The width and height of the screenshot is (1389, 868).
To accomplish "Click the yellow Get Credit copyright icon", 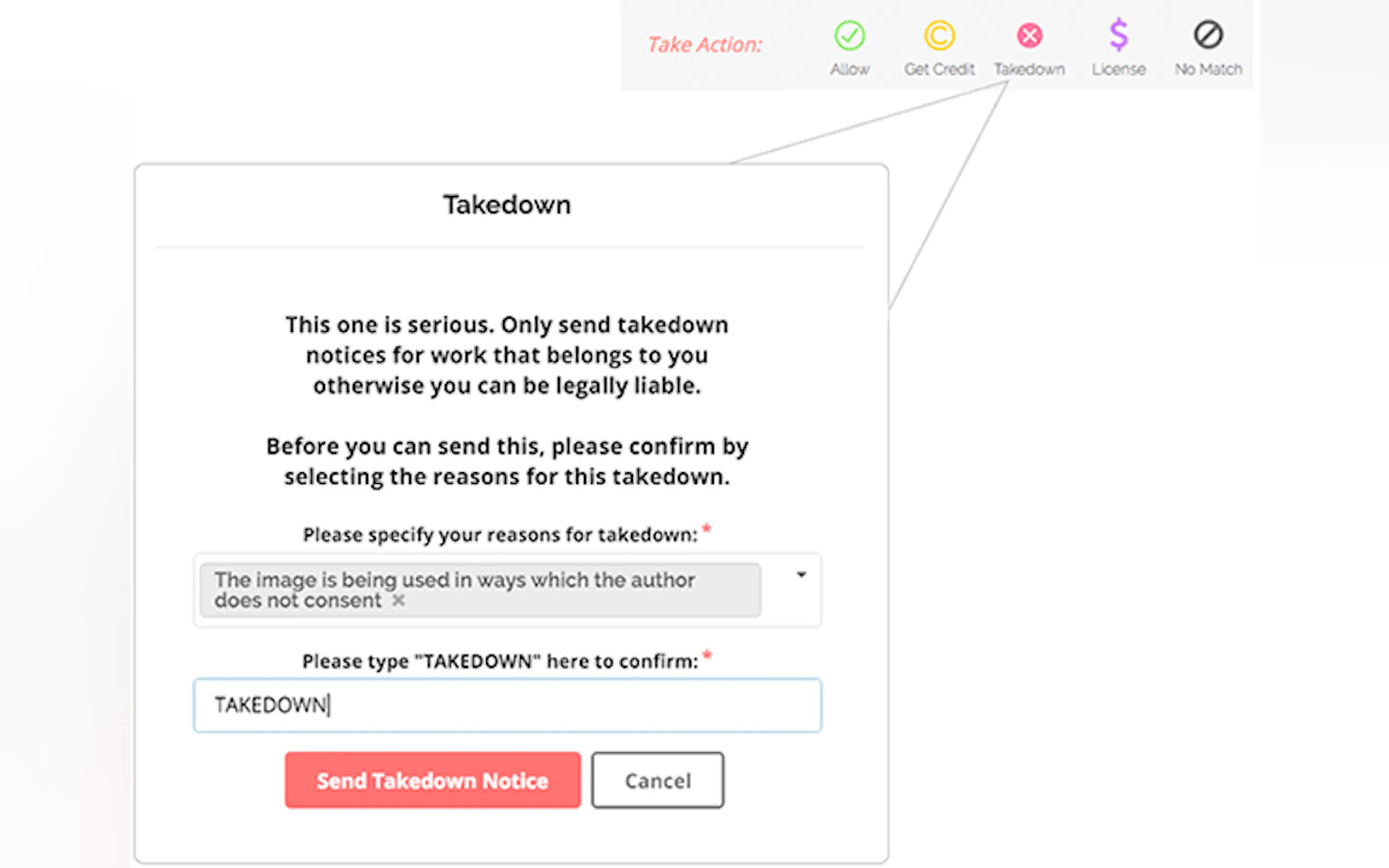I will tap(939, 36).
